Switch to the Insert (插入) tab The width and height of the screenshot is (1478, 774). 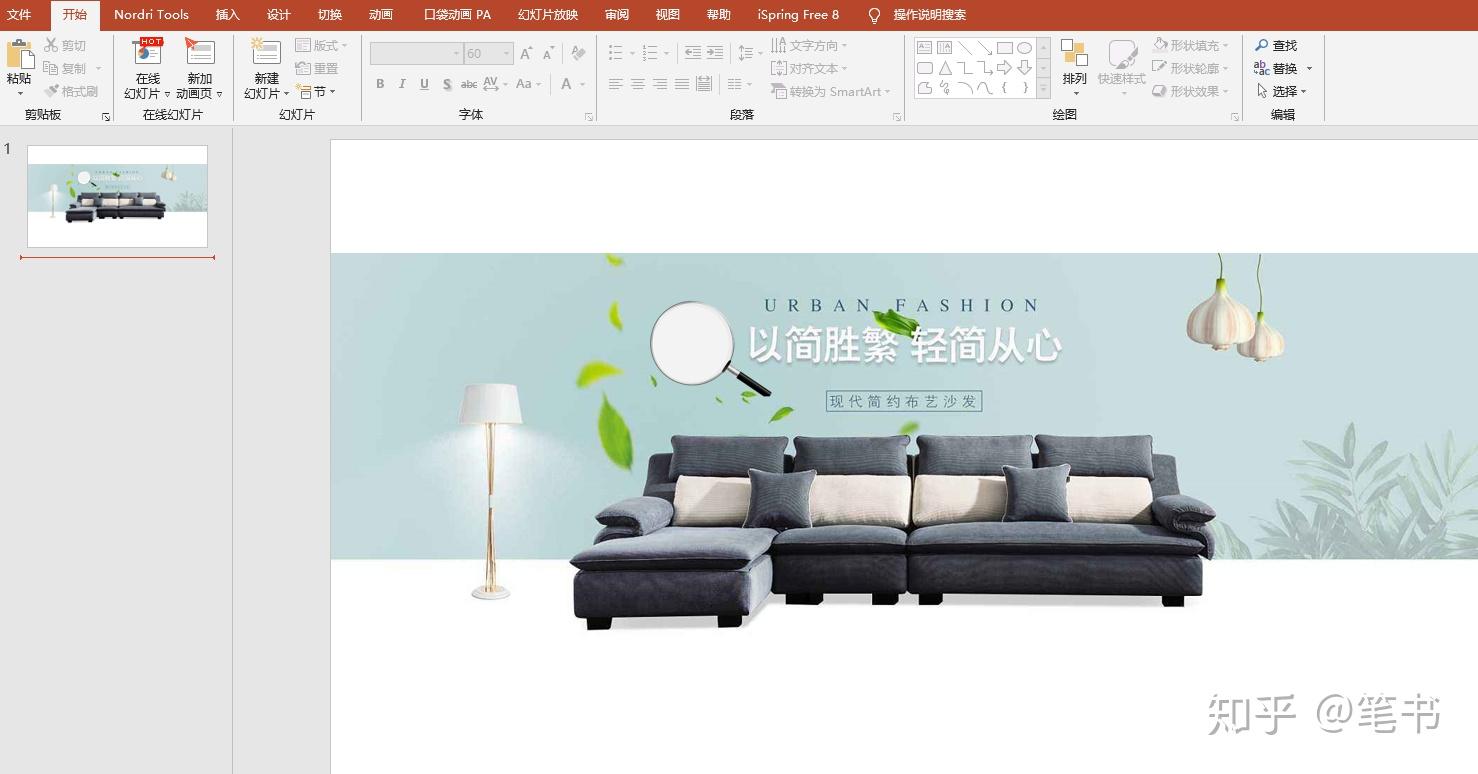tap(228, 15)
